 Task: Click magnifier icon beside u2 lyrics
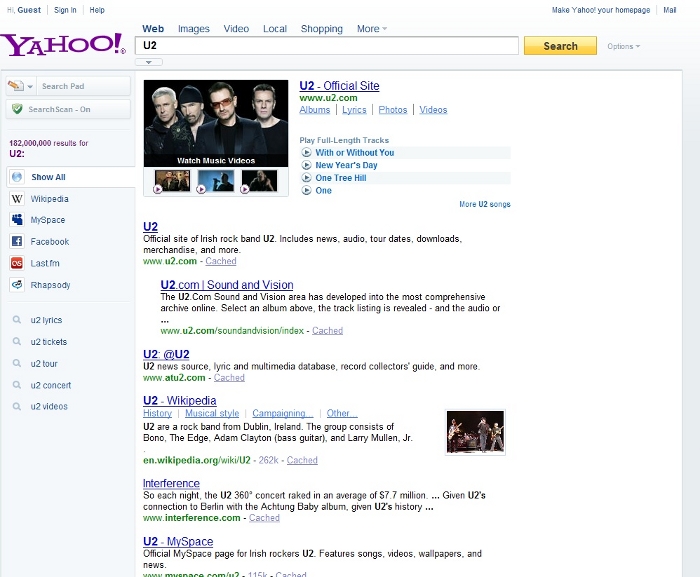(17, 320)
